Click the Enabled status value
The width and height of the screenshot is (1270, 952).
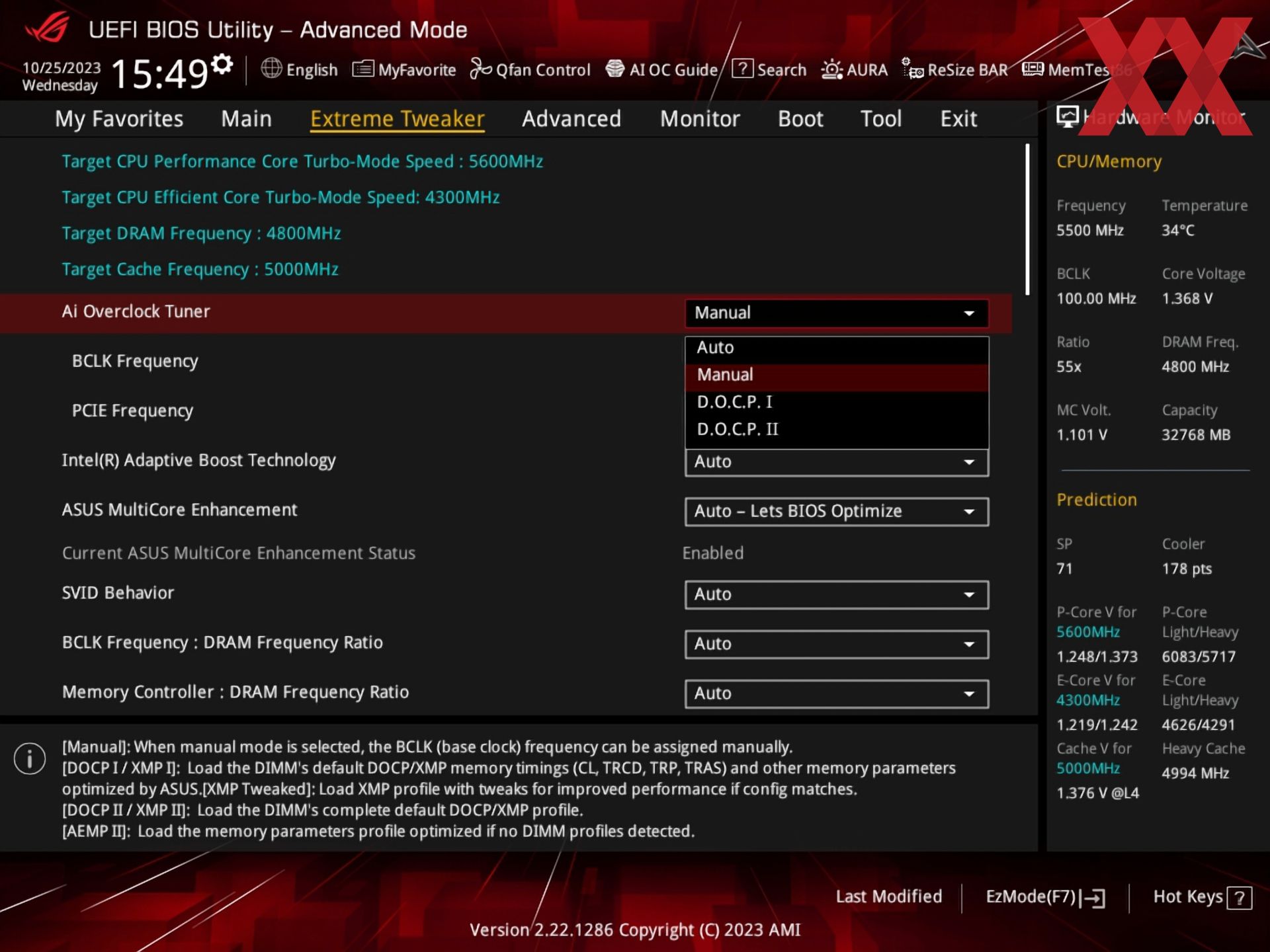[713, 553]
